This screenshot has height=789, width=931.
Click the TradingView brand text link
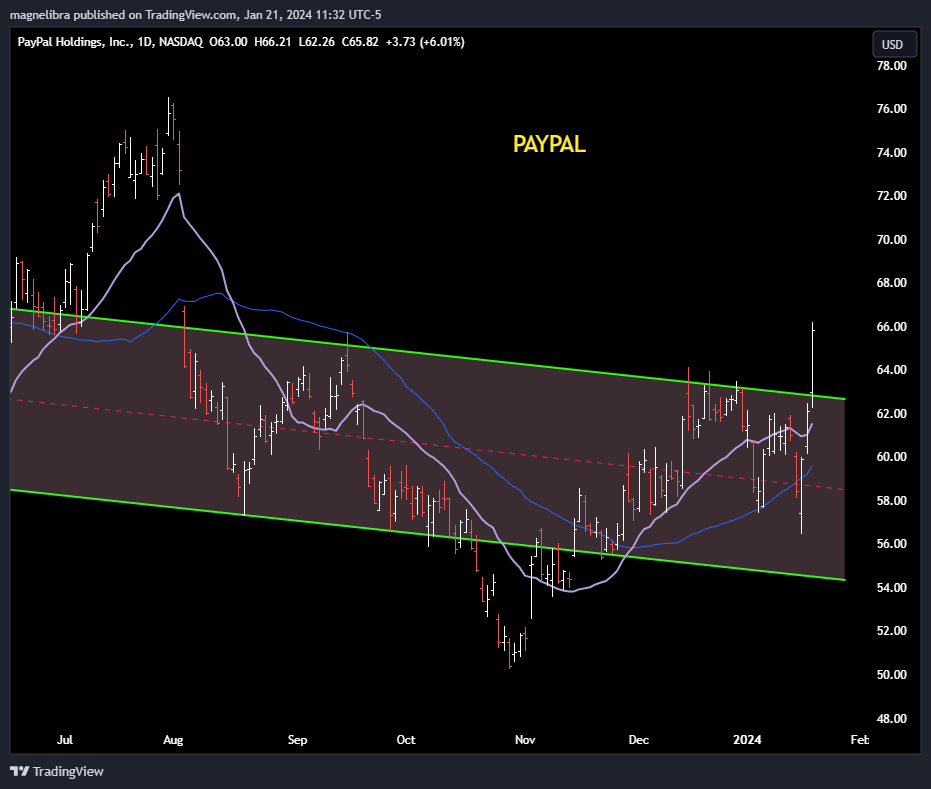[68, 771]
